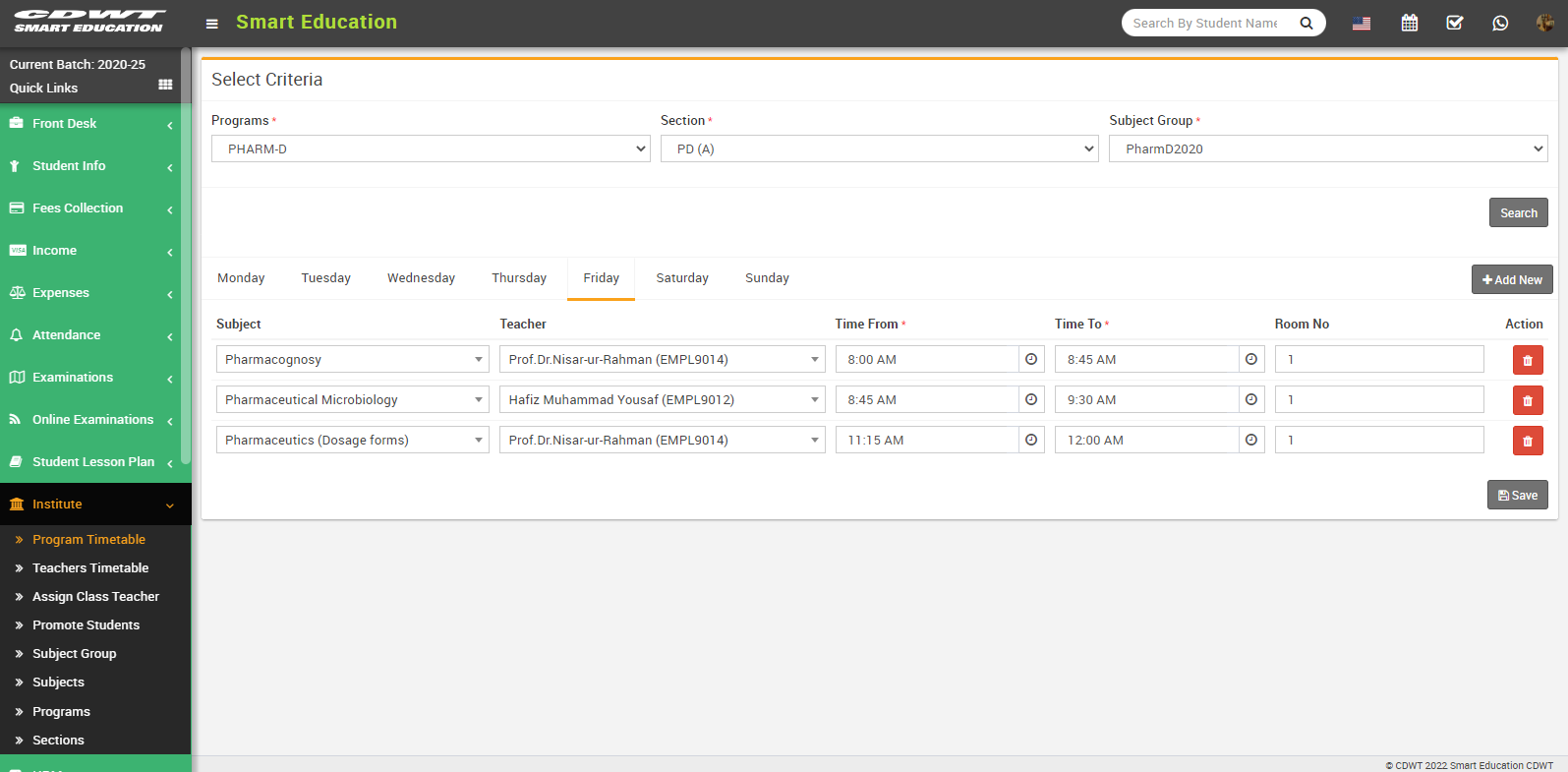Open the calendar icon in header
Screen dimensions: 1568x772
pos(1410,23)
